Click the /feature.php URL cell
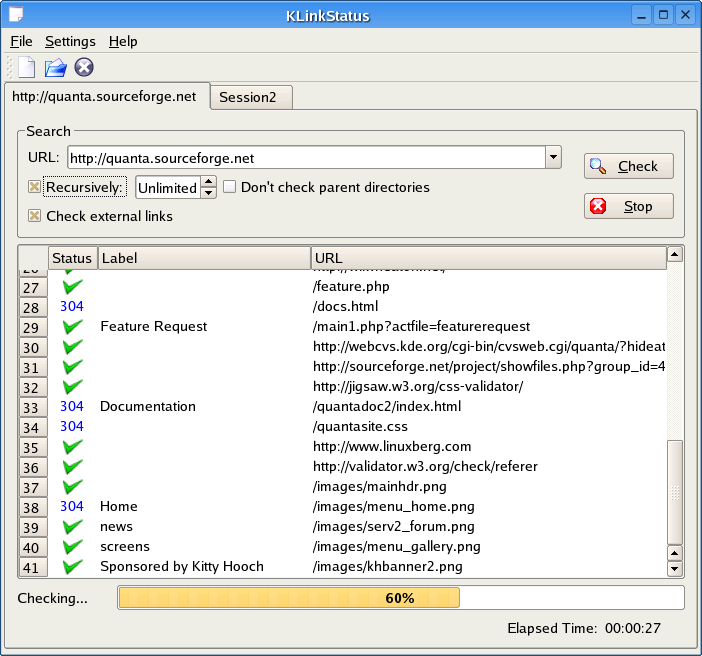The height and width of the screenshot is (656, 702). (351, 287)
